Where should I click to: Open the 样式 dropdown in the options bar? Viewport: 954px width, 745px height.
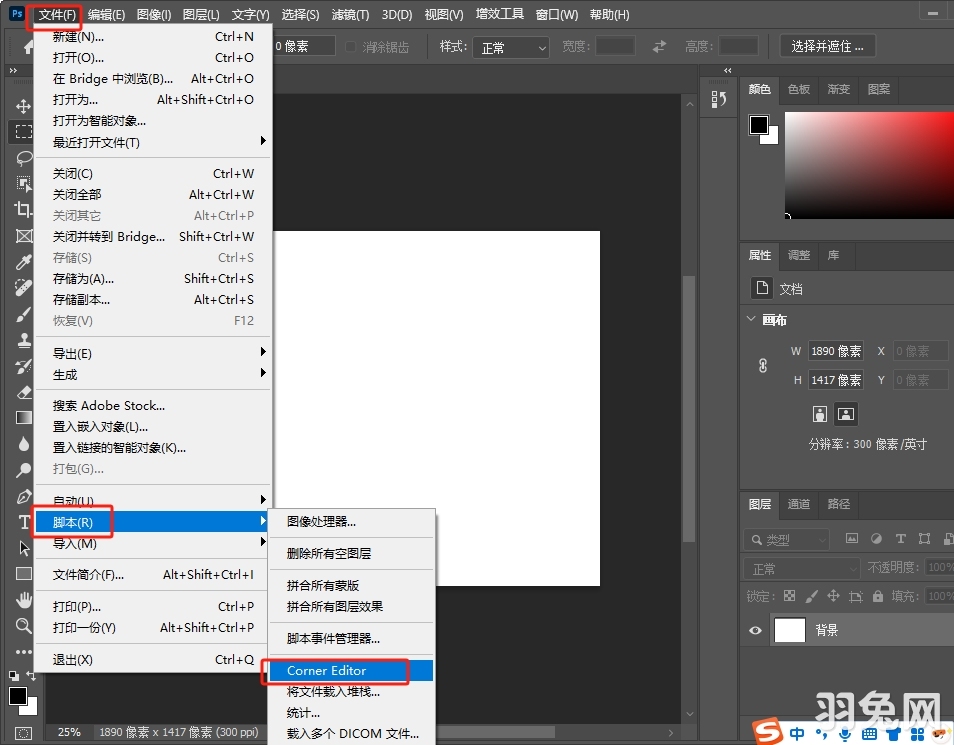(x=510, y=46)
